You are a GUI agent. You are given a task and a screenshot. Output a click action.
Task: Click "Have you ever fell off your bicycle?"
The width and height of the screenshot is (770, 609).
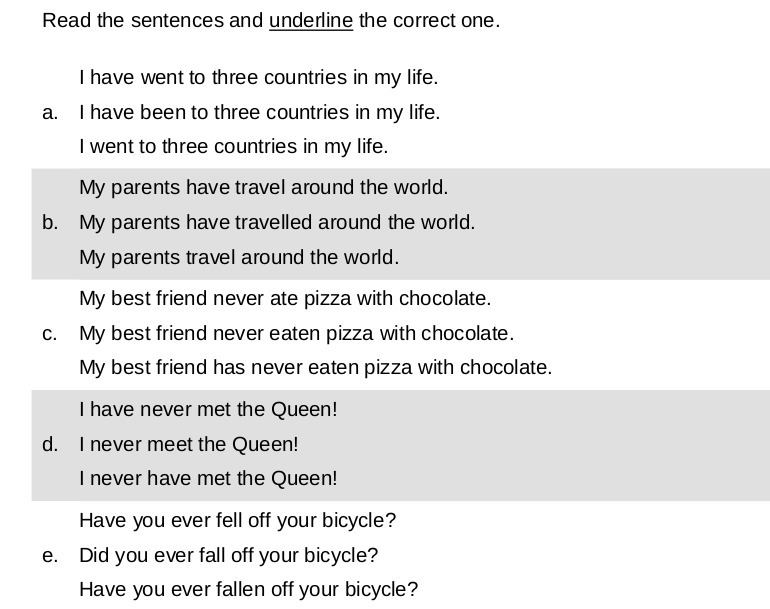[237, 520]
